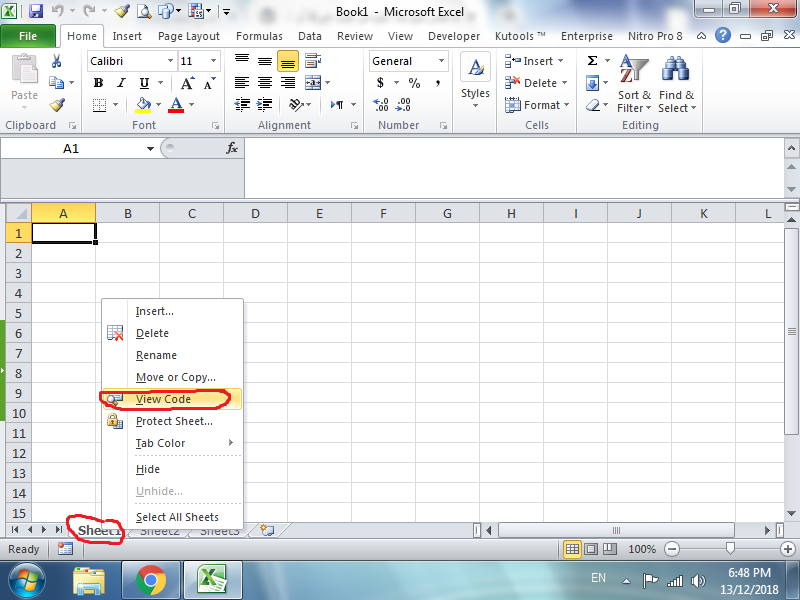Viewport: 800px width, 600px height.
Task: Select Protect Sheet... from context menu
Action: click(x=172, y=421)
